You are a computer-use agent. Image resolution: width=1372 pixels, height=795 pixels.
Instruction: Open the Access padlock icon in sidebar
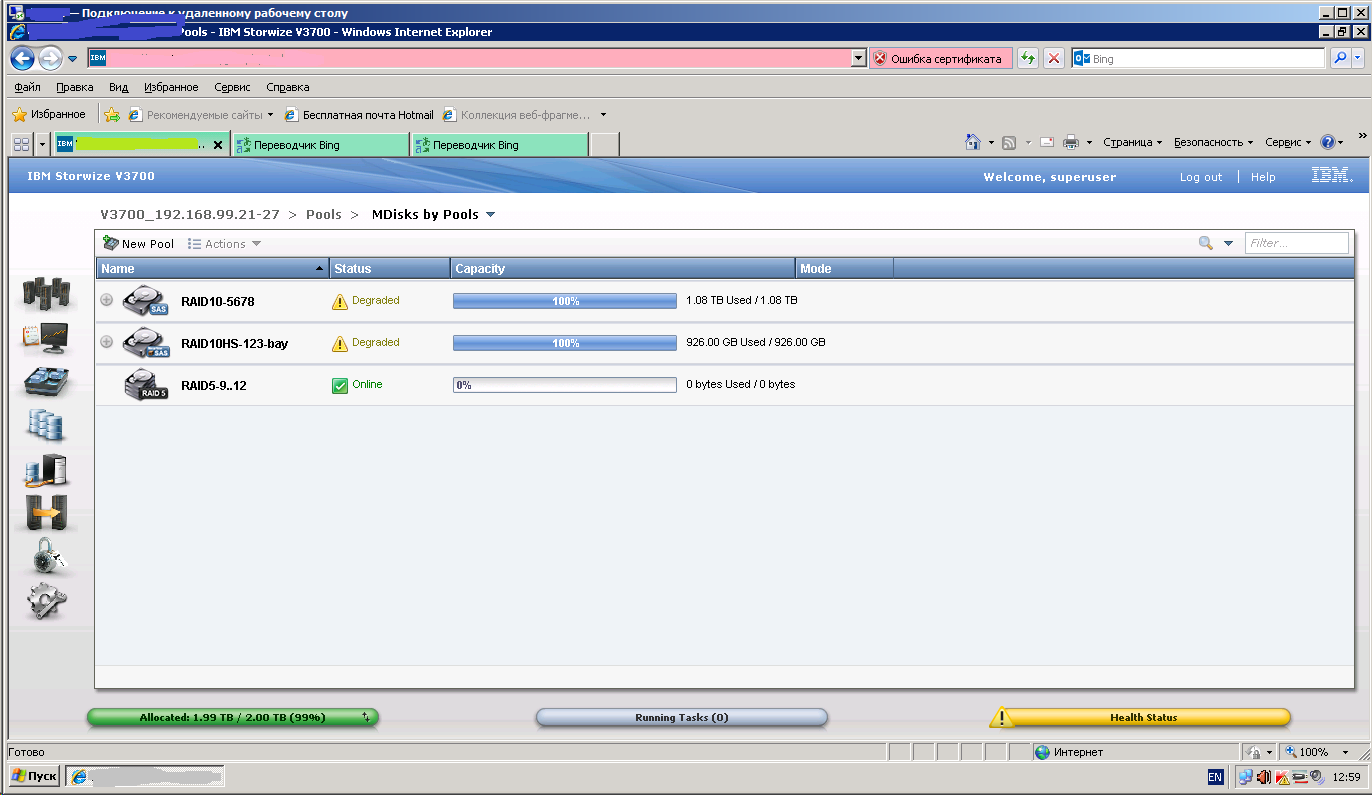coord(46,556)
